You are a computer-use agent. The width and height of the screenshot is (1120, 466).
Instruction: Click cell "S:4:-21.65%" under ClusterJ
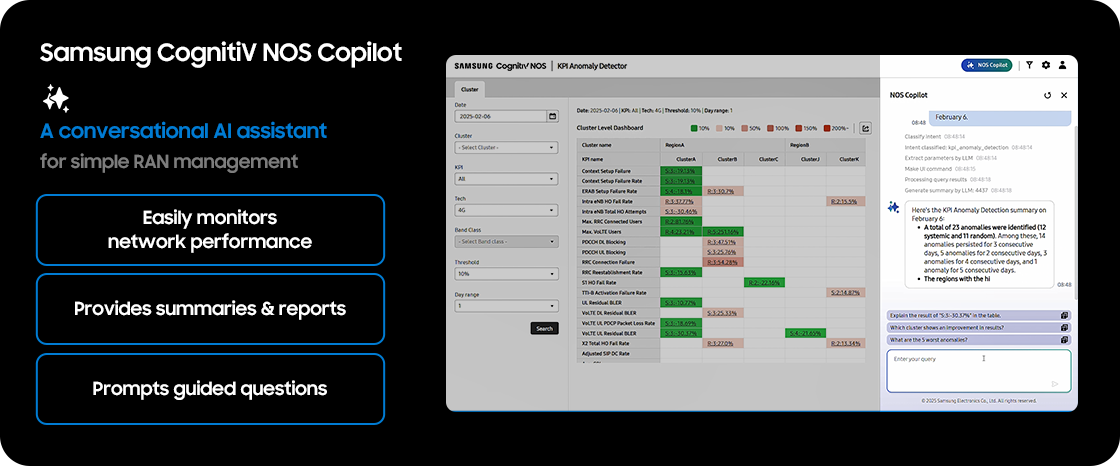[805, 333]
